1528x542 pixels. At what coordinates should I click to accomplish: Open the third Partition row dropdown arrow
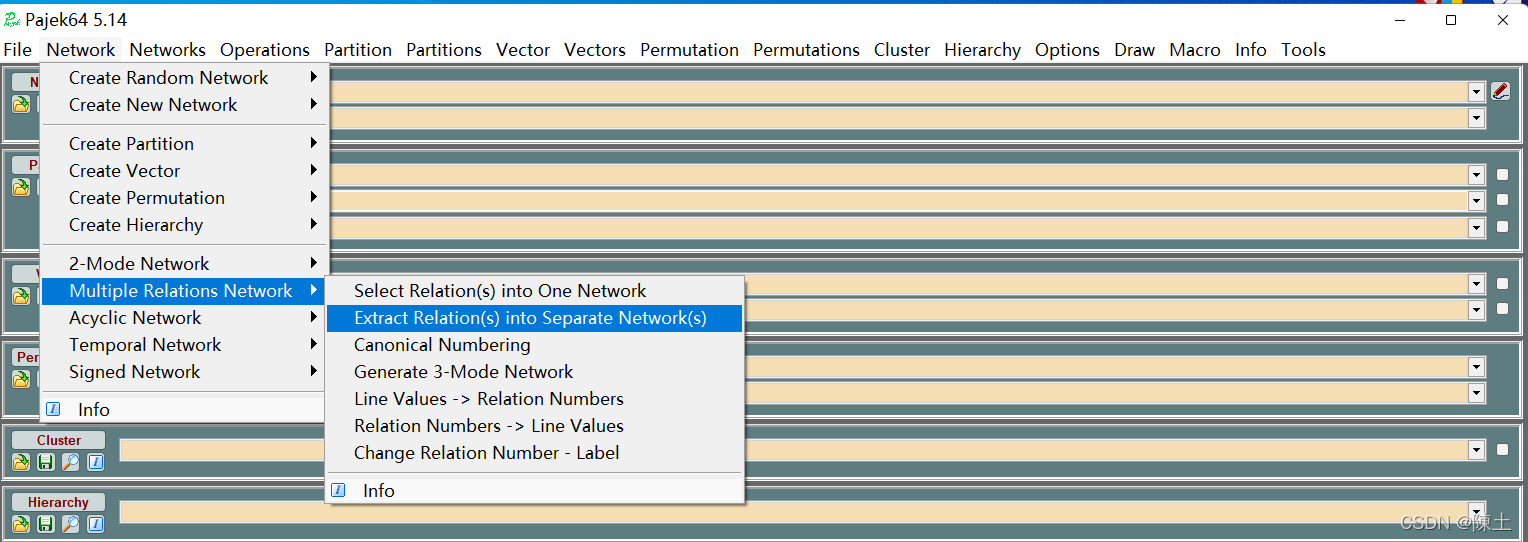pyautogui.click(x=1477, y=227)
